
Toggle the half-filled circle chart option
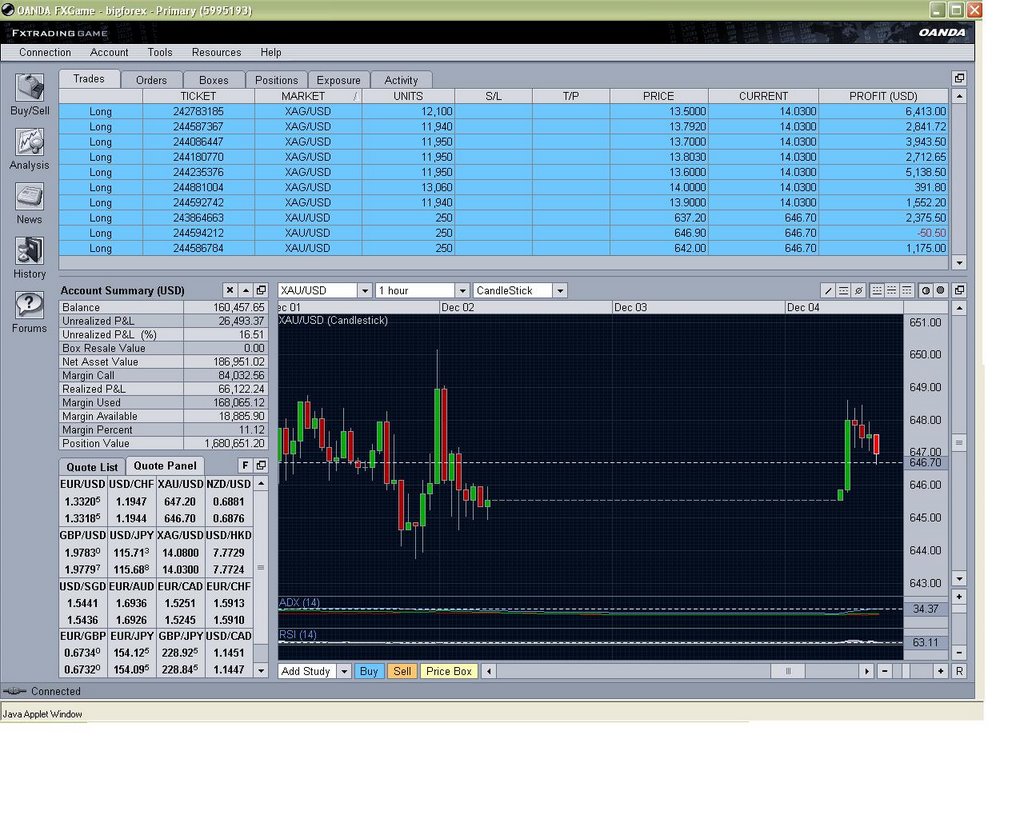tap(925, 291)
